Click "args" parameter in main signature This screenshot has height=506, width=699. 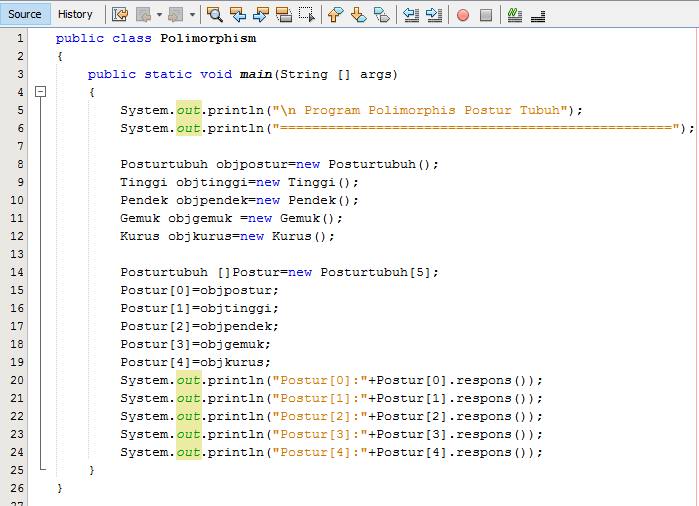[x=376, y=75]
